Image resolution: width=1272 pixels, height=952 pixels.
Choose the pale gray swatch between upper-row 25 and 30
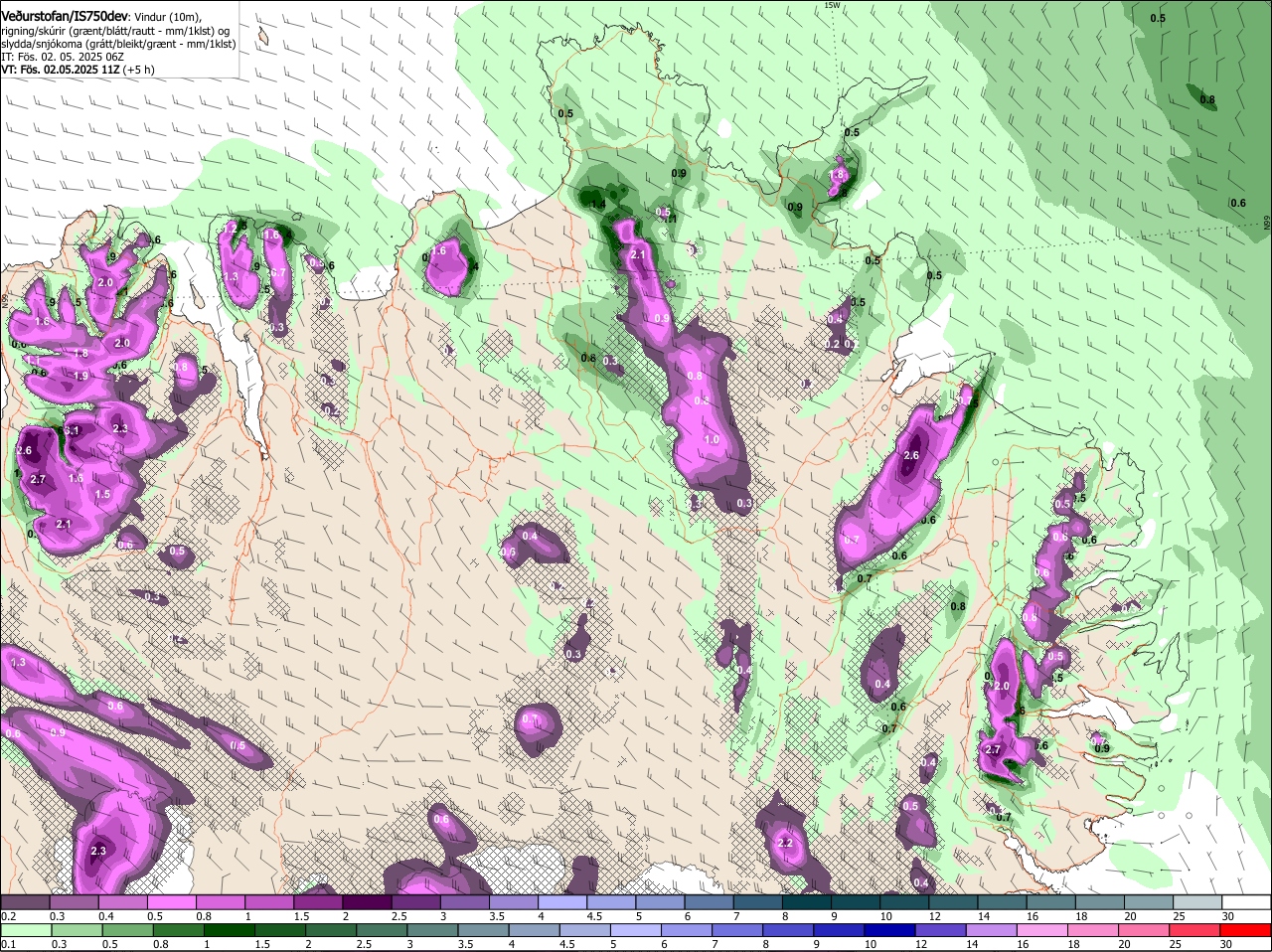pos(1198,901)
